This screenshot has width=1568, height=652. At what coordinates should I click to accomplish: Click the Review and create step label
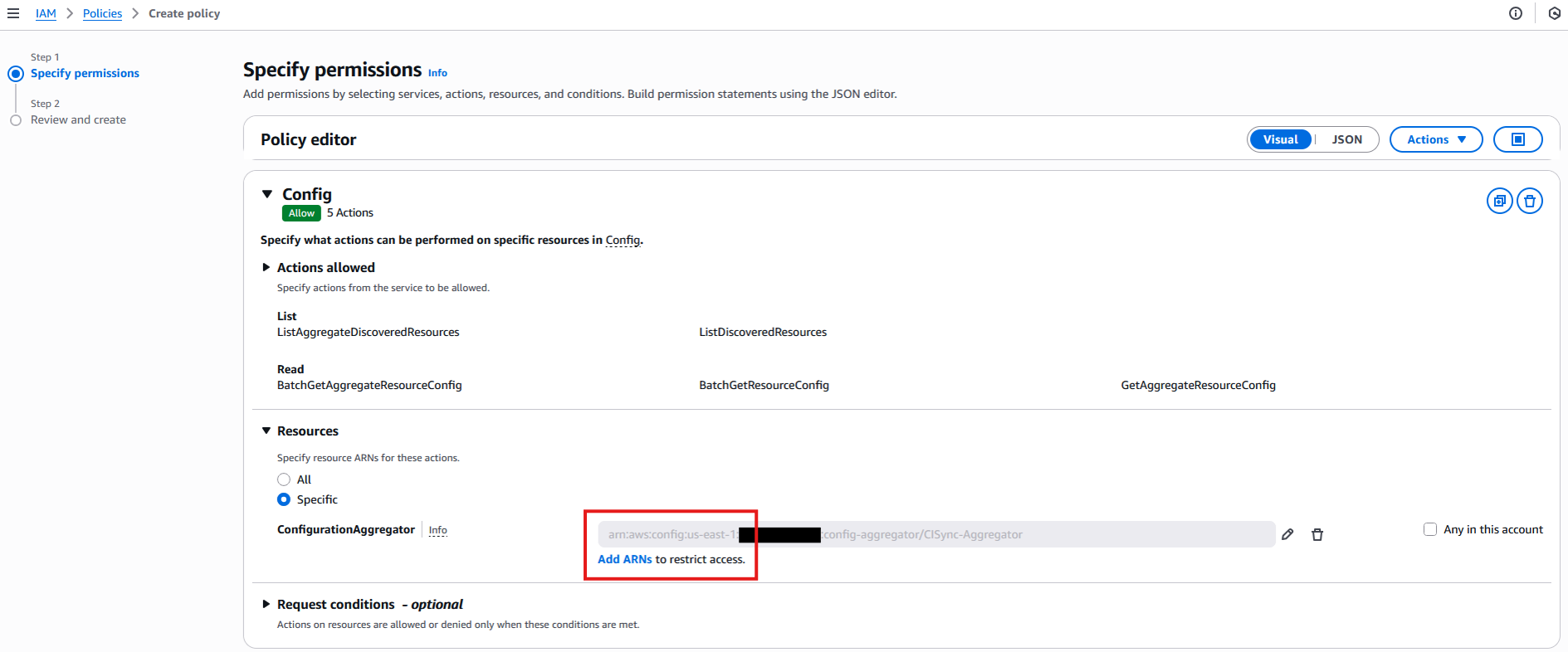[x=78, y=119]
